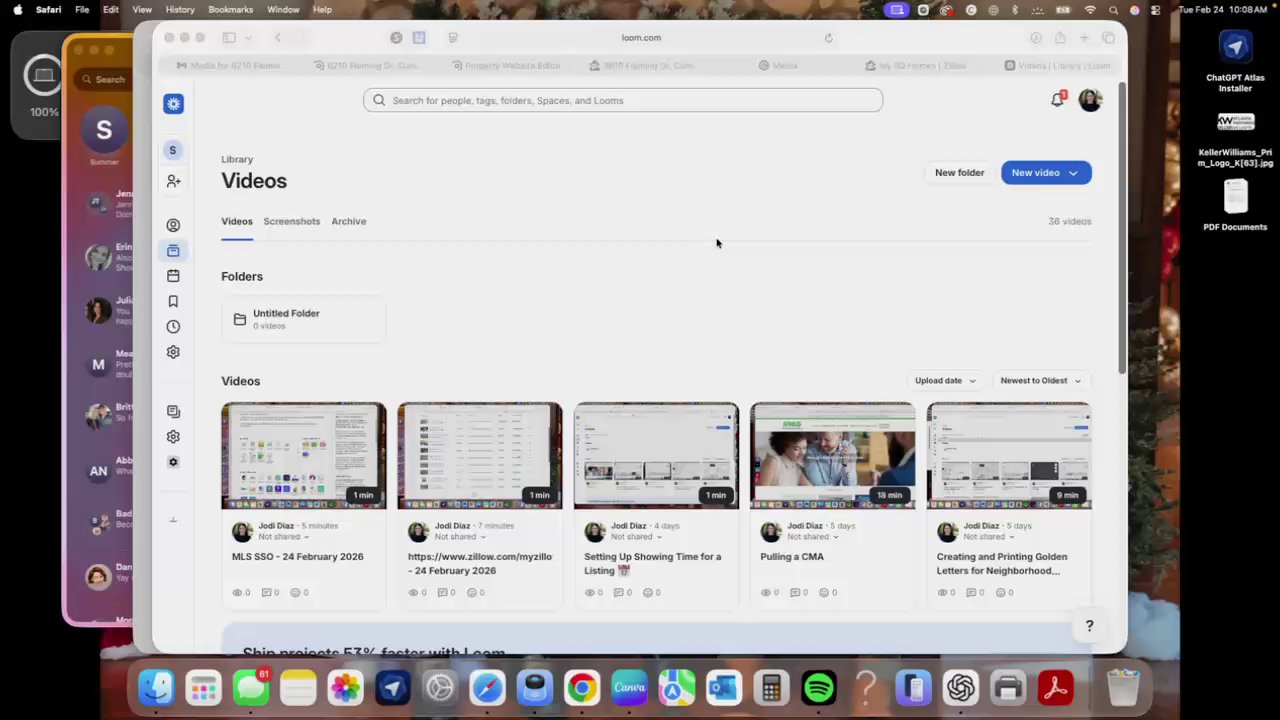
Task: Open the Meetings calendar icon in sidebar
Action: tap(173, 276)
